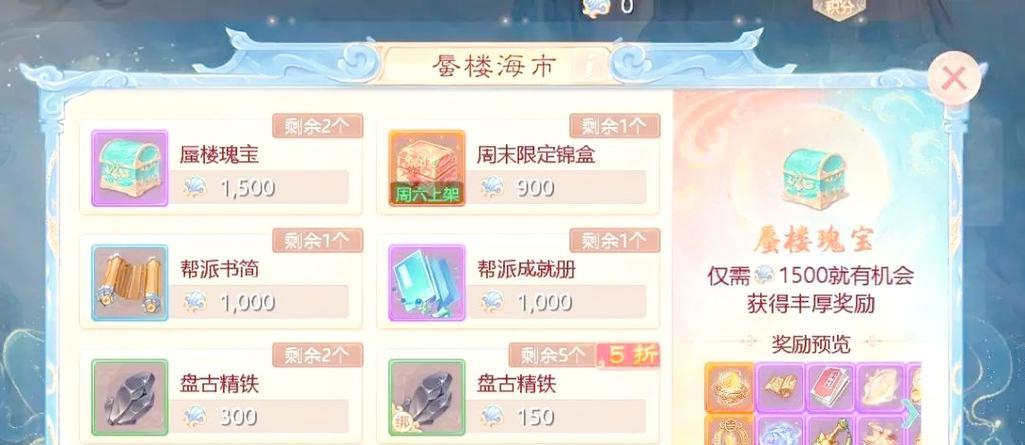This screenshot has height=445, width=1025.
Task: Select the 帮派成就册 crystal book icon
Action: click(427, 283)
